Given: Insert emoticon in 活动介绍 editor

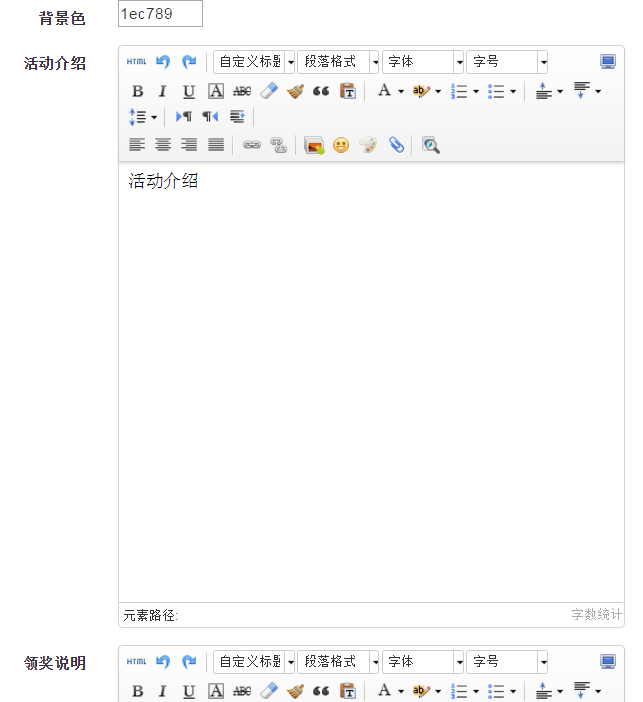Looking at the screenshot, I should tap(341, 145).
